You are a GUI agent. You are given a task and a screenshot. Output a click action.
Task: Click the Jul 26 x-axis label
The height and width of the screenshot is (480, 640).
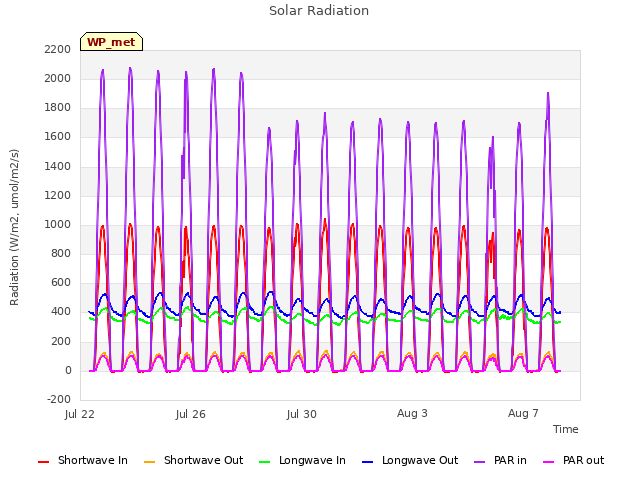[191, 414]
